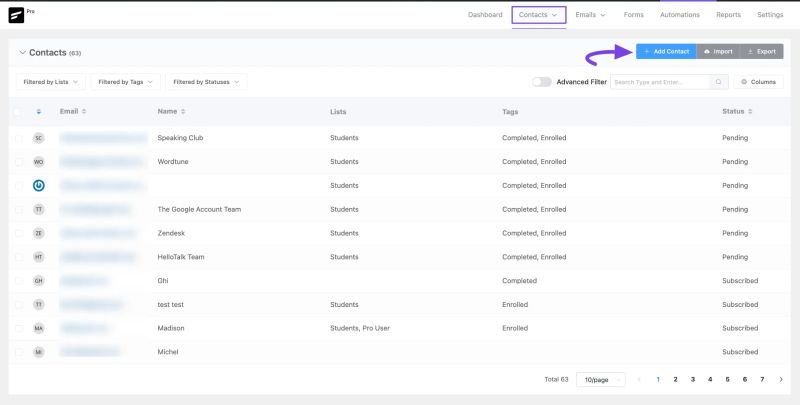Click the avatar for test test
The width and height of the screenshot is (800, 405).
click(x=38, y=305)
